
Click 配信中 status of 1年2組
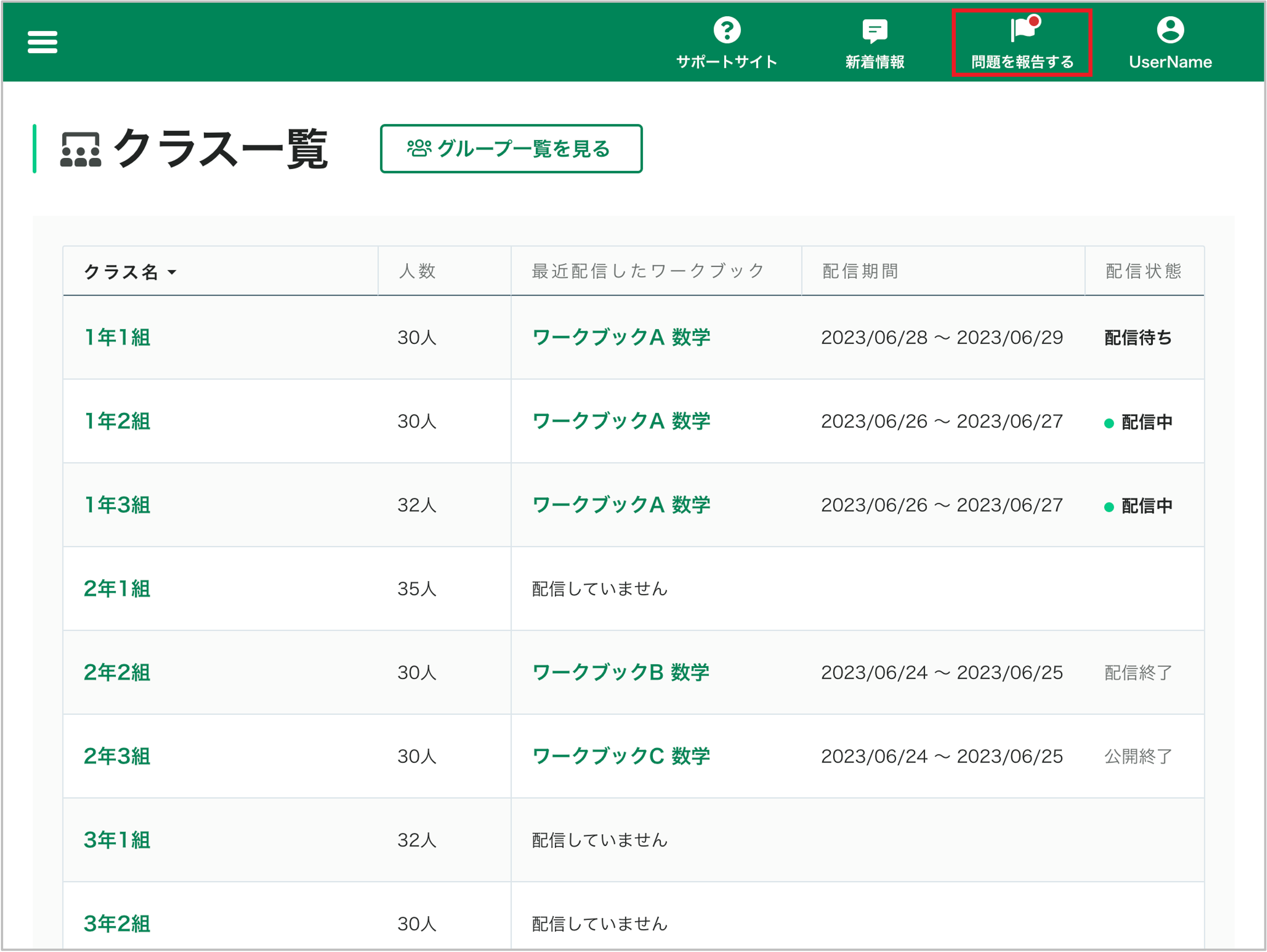click(x=1138, y=422)
